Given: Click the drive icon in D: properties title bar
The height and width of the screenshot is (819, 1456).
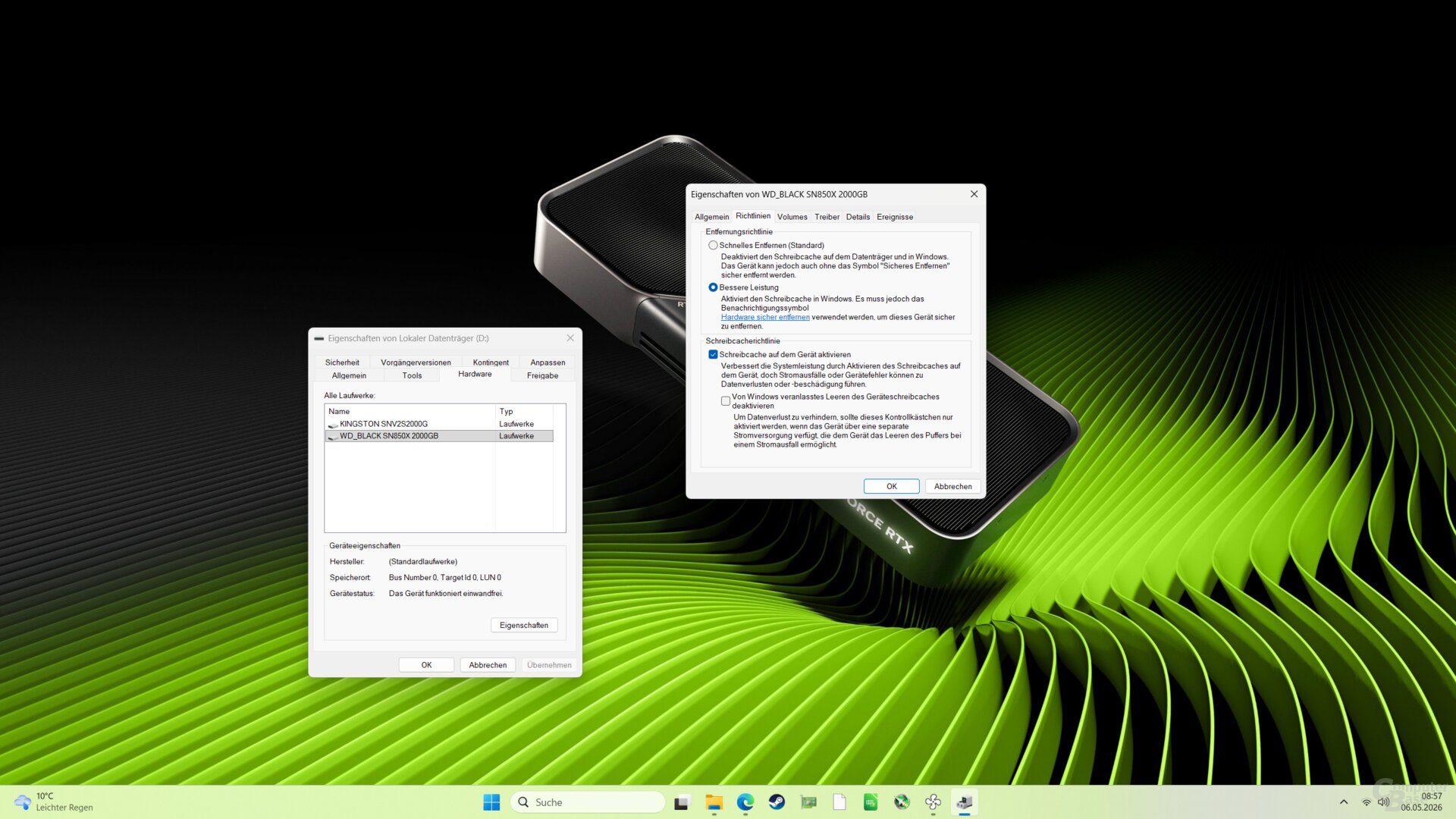Looking at the screenshot, I should click(x=319, y=339).
